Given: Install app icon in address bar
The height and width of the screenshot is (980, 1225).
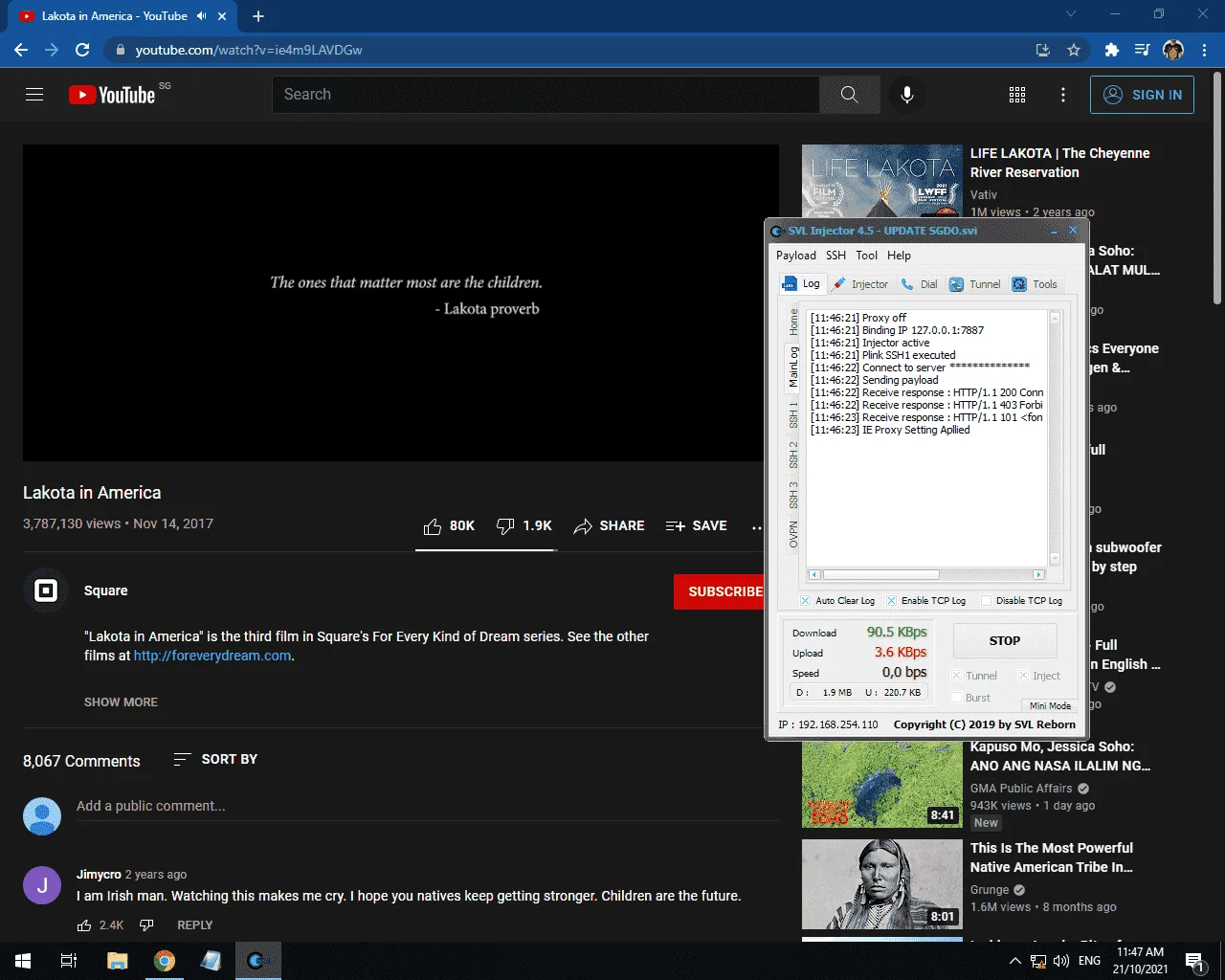Looking at the screenshot, I should pyautogui.click(x=1043, y=50).
